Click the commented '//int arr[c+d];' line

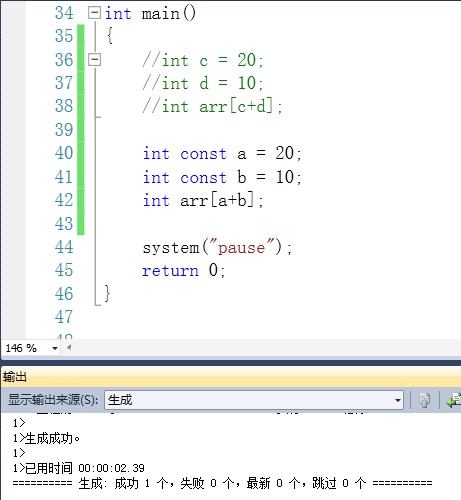point(212,106)
